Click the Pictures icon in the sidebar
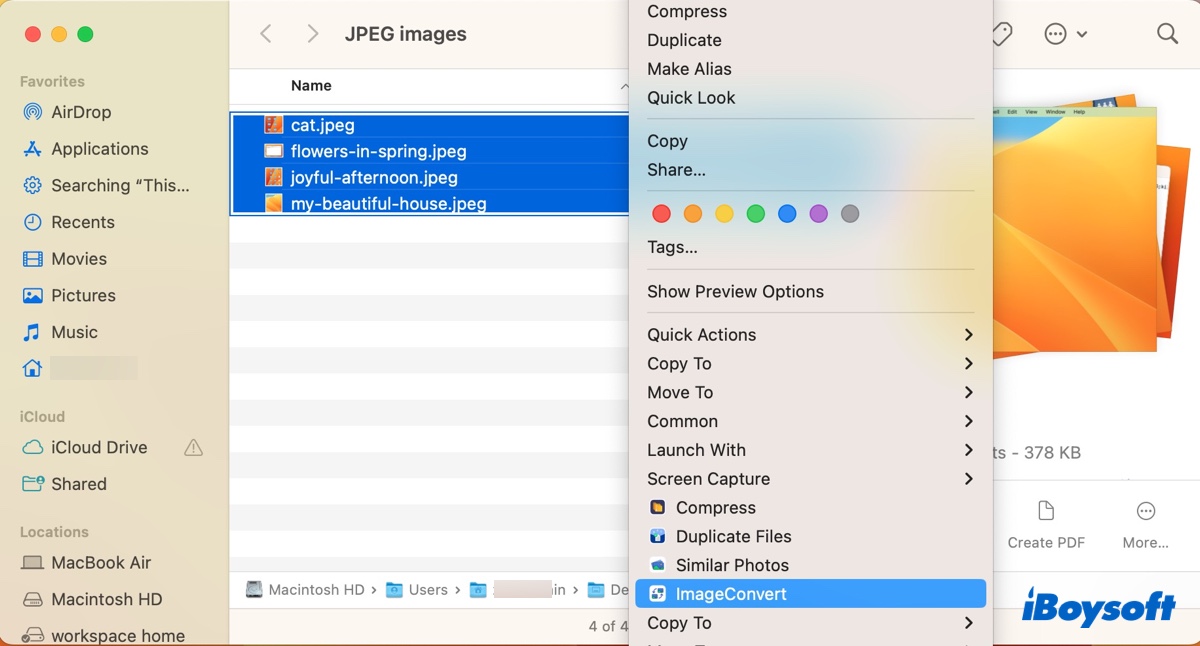The width and height of the screenshot is (1200, 646). point(31,295)
